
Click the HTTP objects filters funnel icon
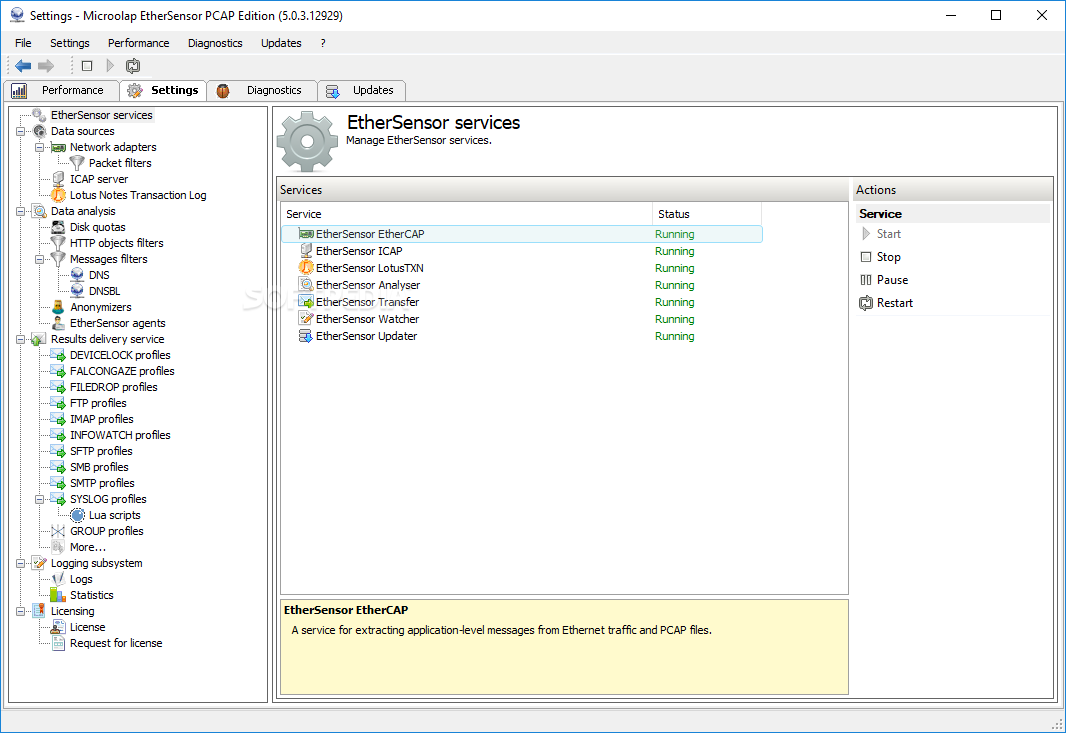click(58, 243)
